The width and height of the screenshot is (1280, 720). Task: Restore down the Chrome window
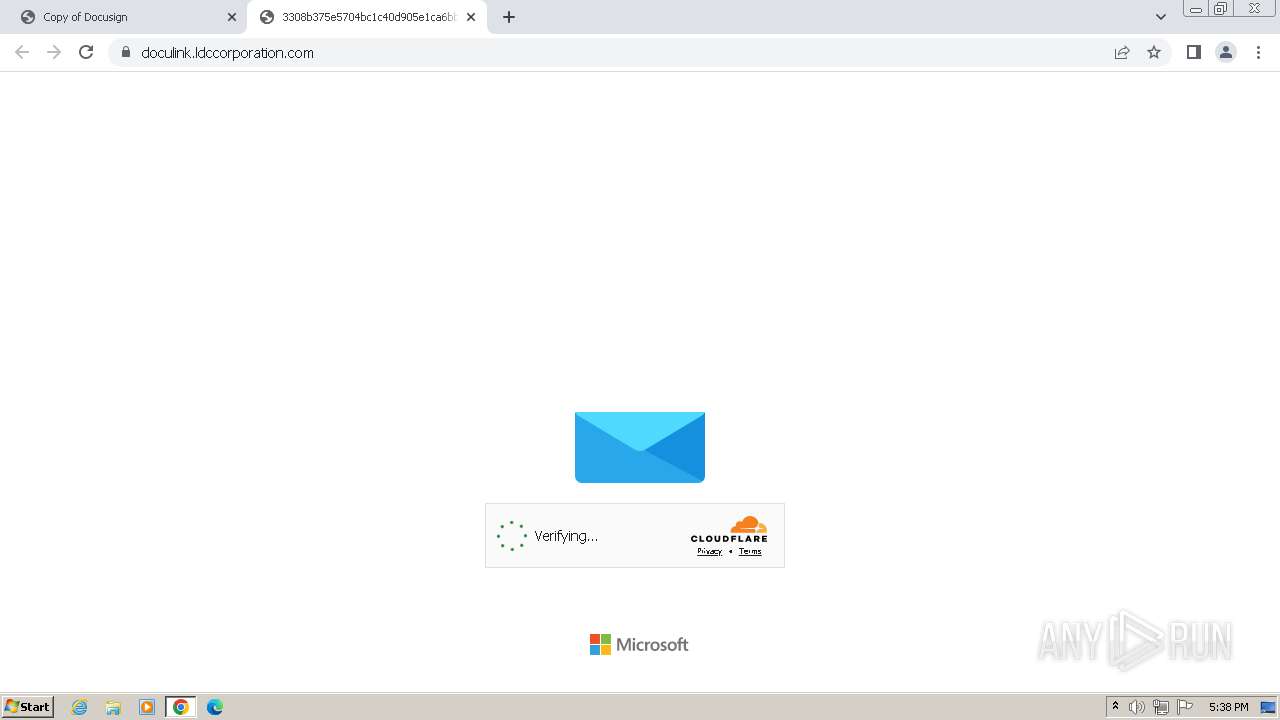1221,9
